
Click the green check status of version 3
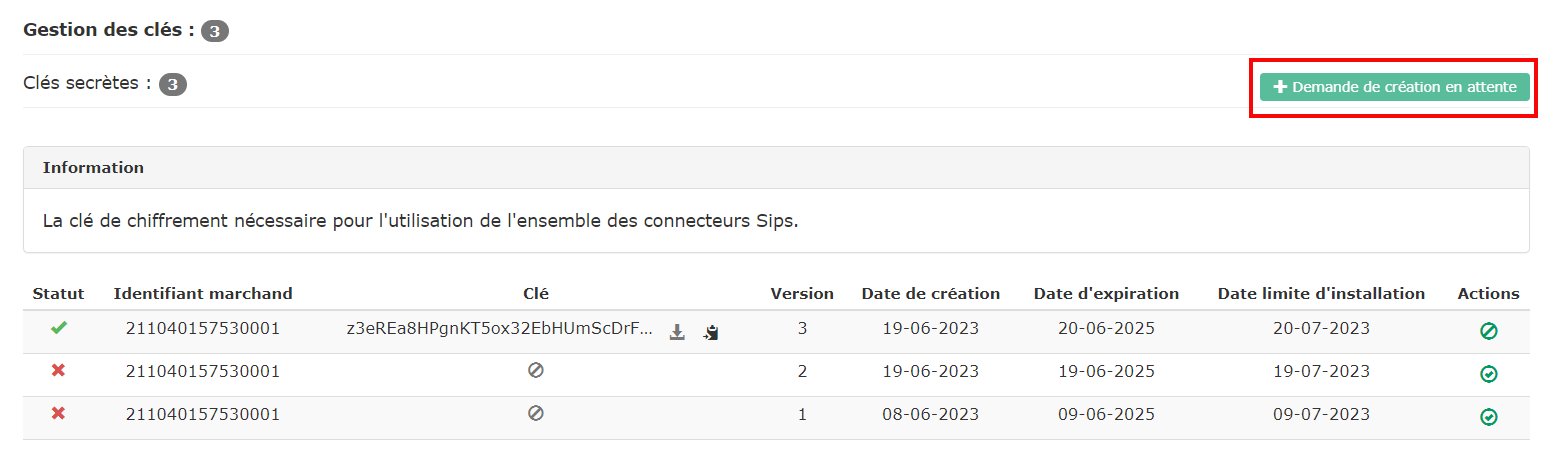(x=58, y=328)
